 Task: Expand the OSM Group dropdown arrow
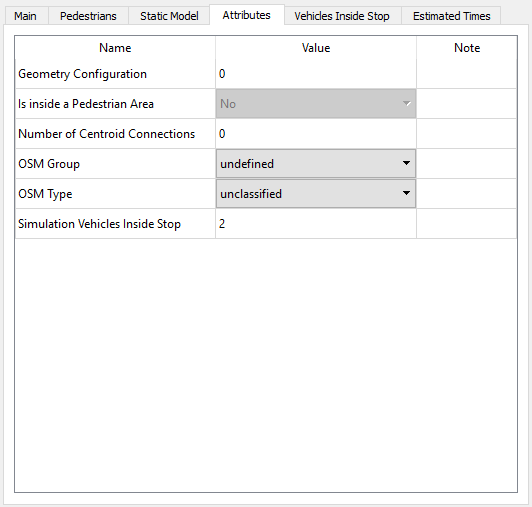point(406,163)
